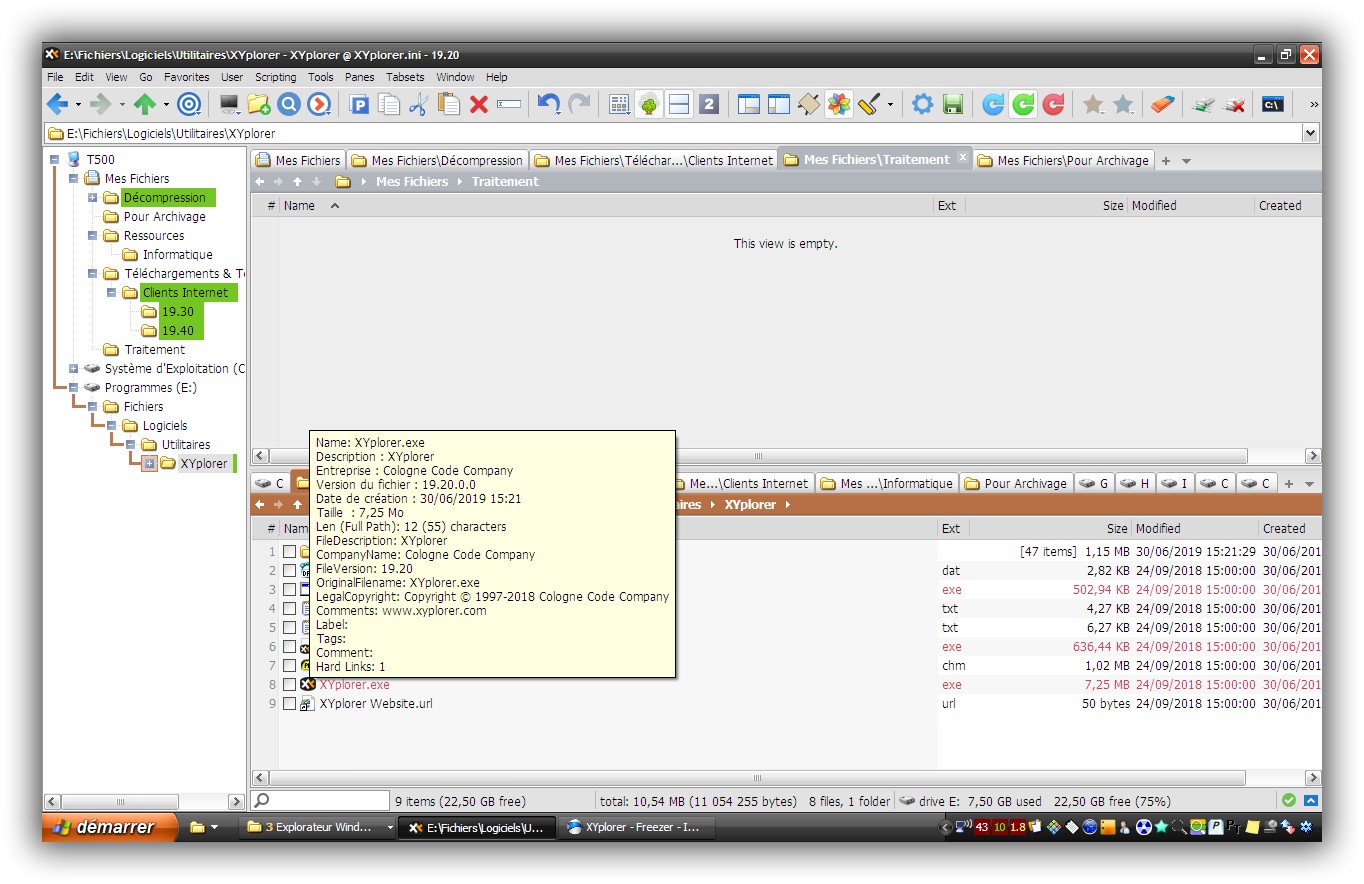Click the red Delete X icon
This screenshot has width=1364, height=884.
(479, 103)
